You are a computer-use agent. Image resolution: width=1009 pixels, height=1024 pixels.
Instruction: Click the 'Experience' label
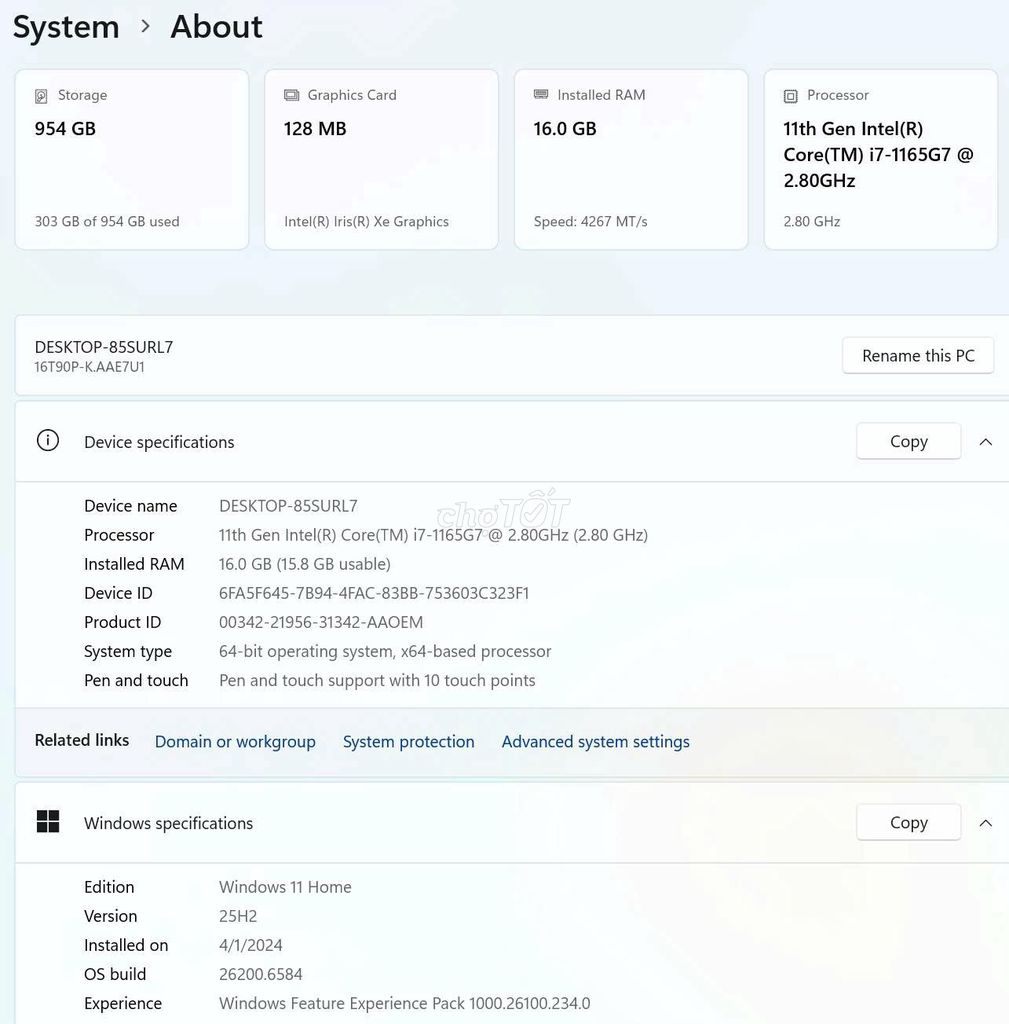[123, 1004]
